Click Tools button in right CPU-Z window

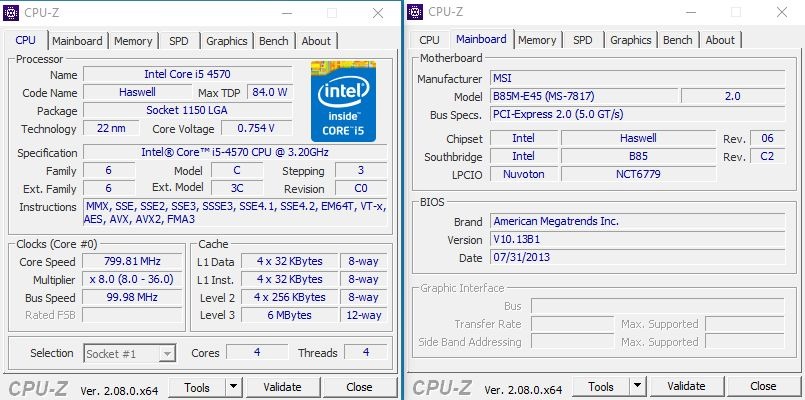[601, 387]
